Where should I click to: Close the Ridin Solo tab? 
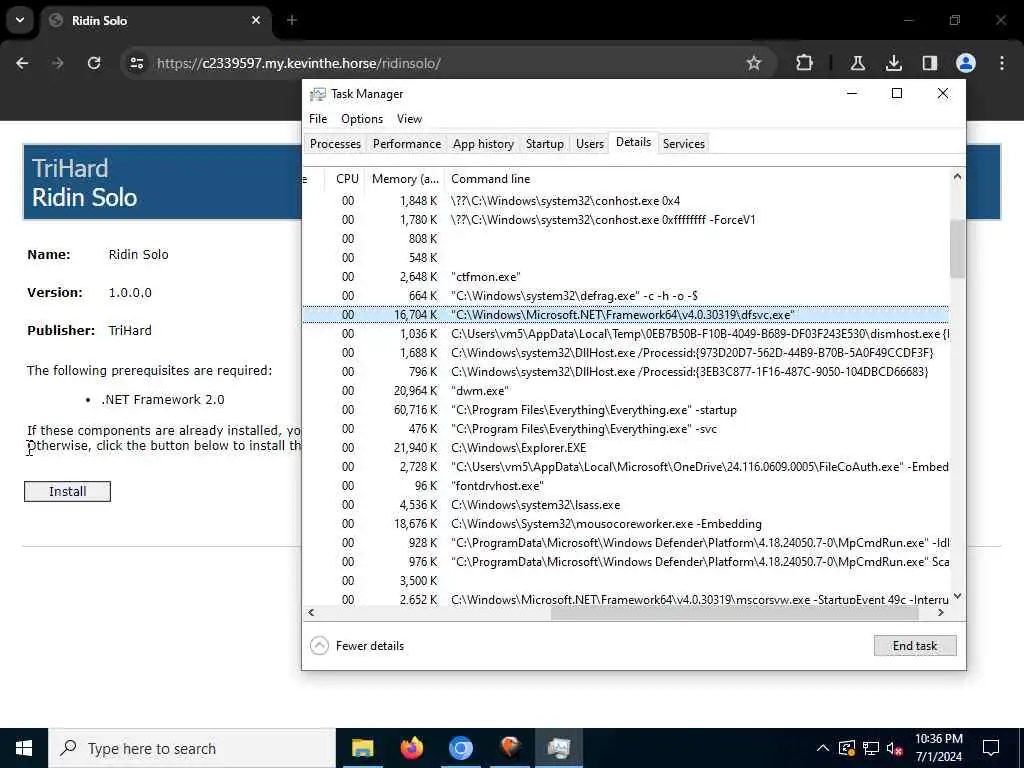click(x=256, y=20)
